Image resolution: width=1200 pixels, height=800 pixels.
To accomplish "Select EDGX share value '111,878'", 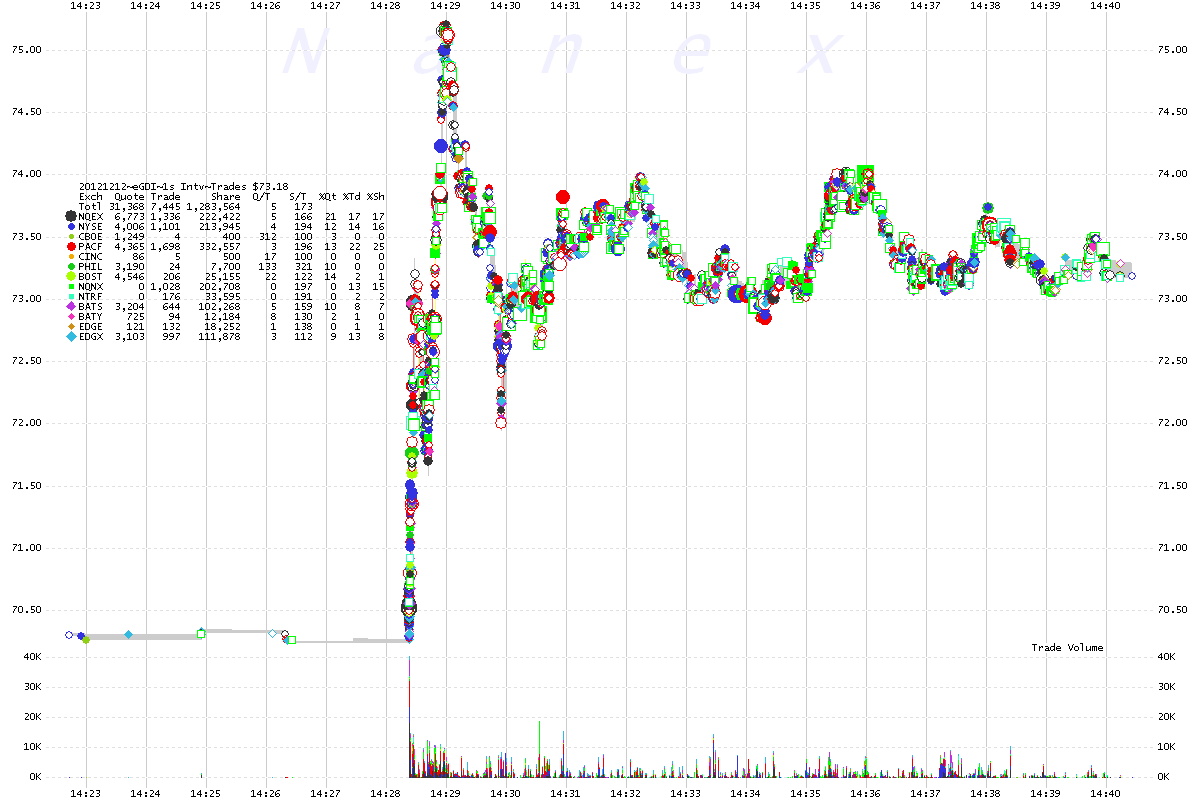I will pos(222,337).
